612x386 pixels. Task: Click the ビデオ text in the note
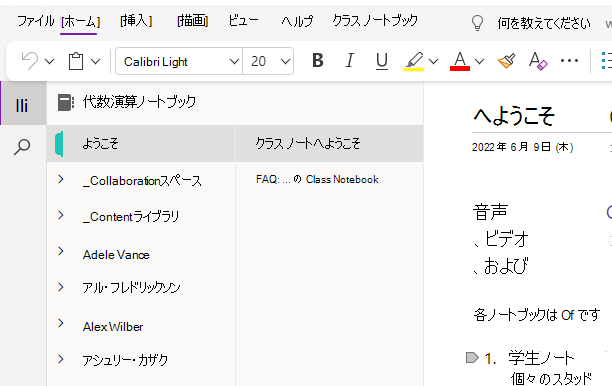tap(506, 239)
